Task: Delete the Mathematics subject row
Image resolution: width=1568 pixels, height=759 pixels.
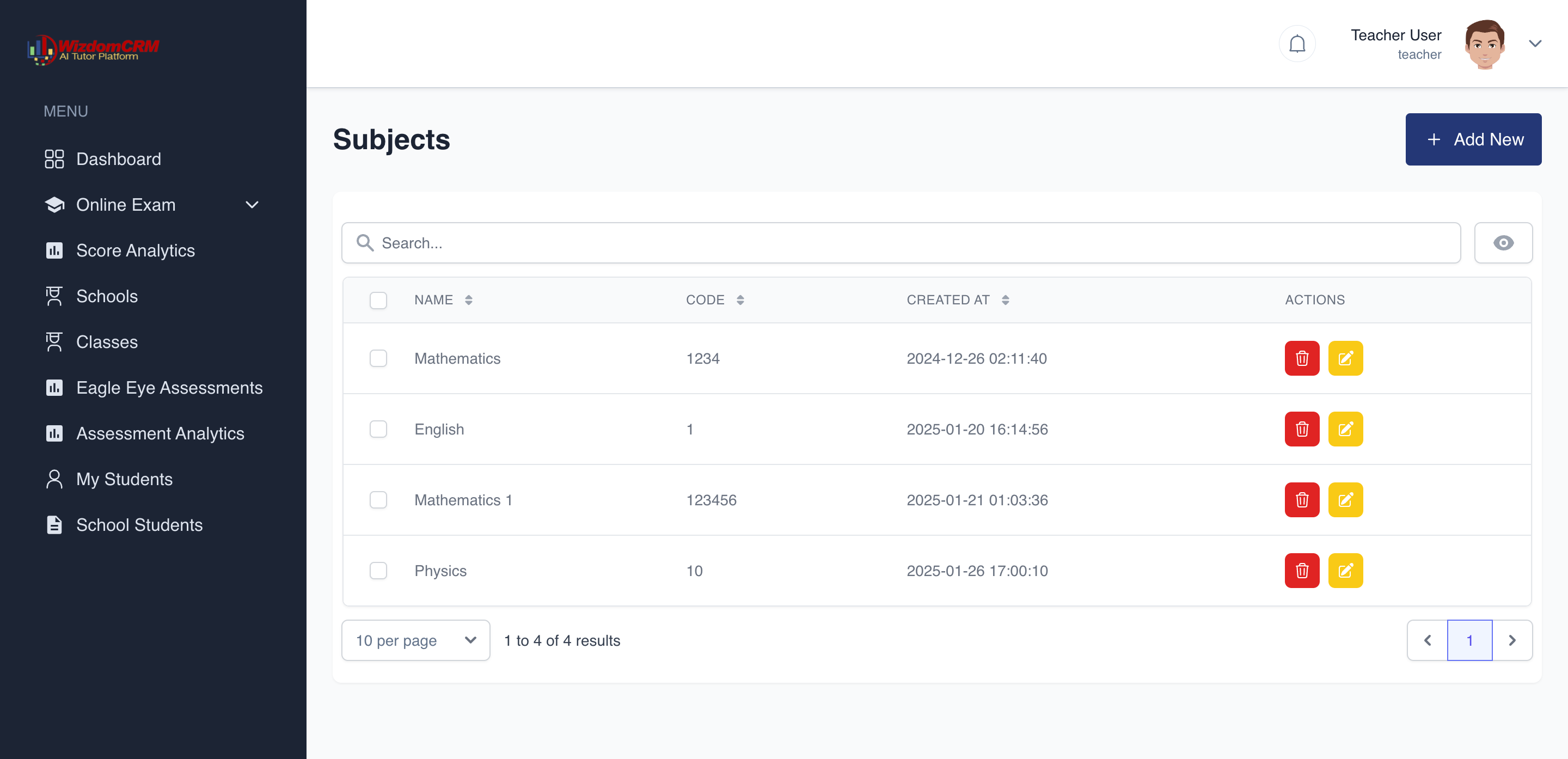Action: pos(1301,358)
